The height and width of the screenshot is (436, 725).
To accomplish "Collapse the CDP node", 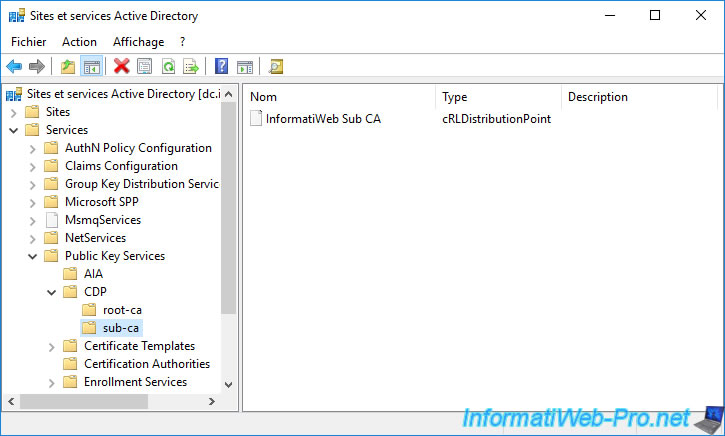I will click(51, 293).
